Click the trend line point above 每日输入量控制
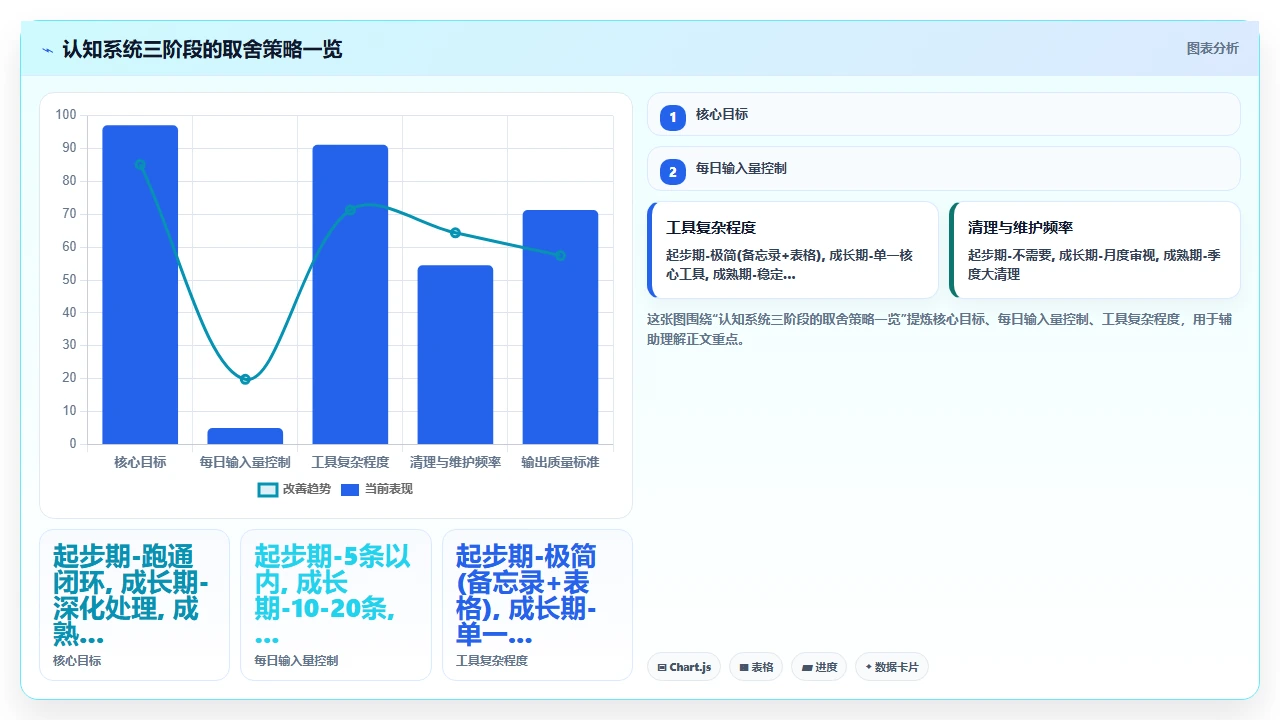Screen dimensions: 1280x720 (x=245, y=379)
